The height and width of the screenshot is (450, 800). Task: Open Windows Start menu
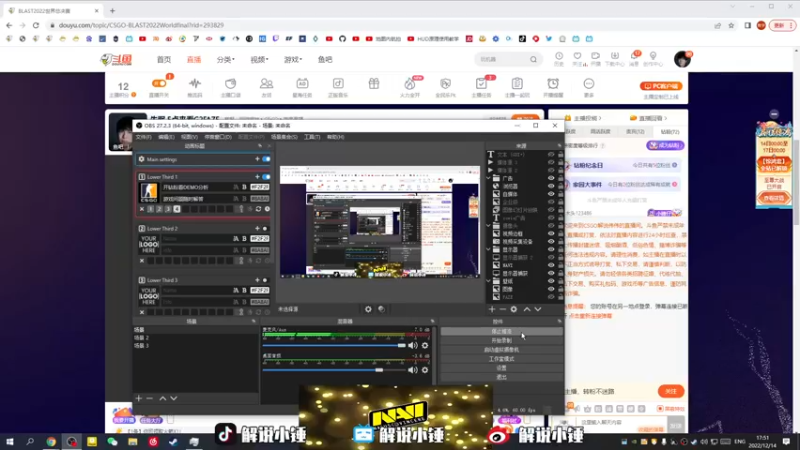point(10,442)
